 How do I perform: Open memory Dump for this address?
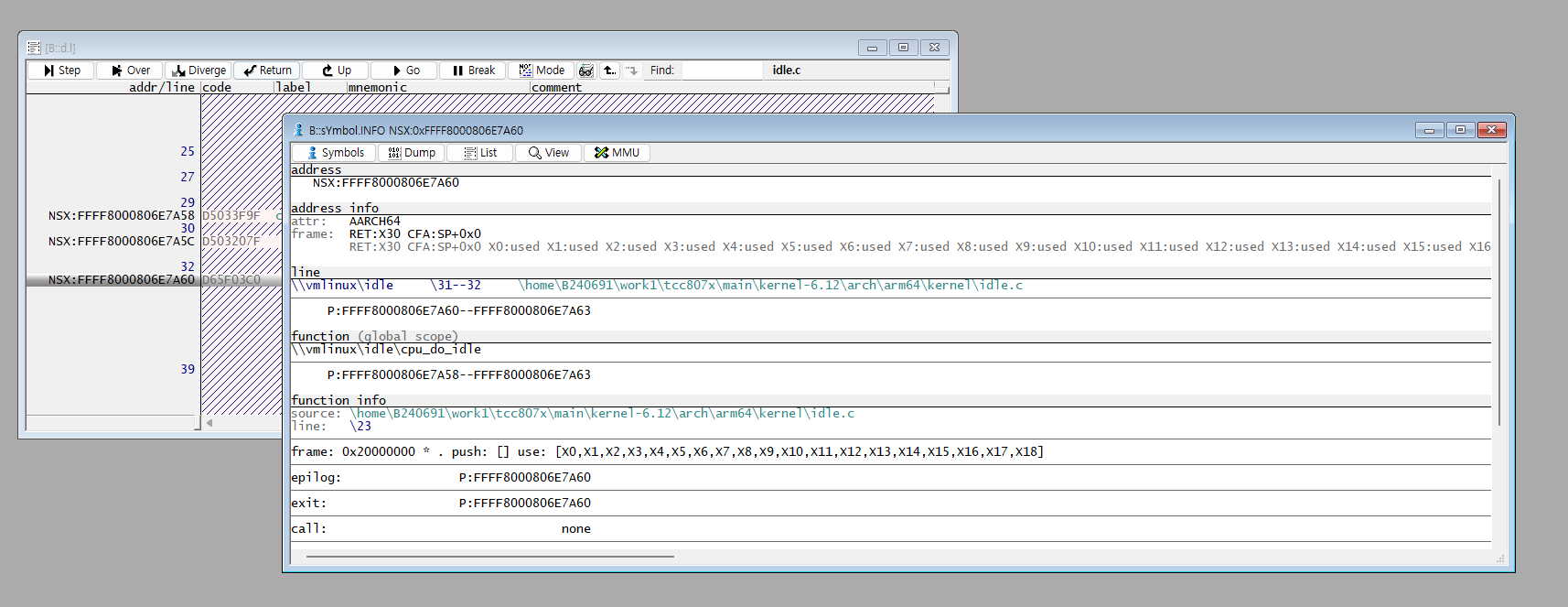pos(411,153)
